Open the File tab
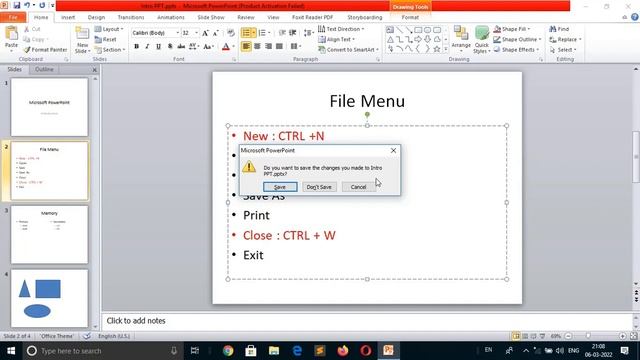640x360 pixels. [x=13, y=17]
